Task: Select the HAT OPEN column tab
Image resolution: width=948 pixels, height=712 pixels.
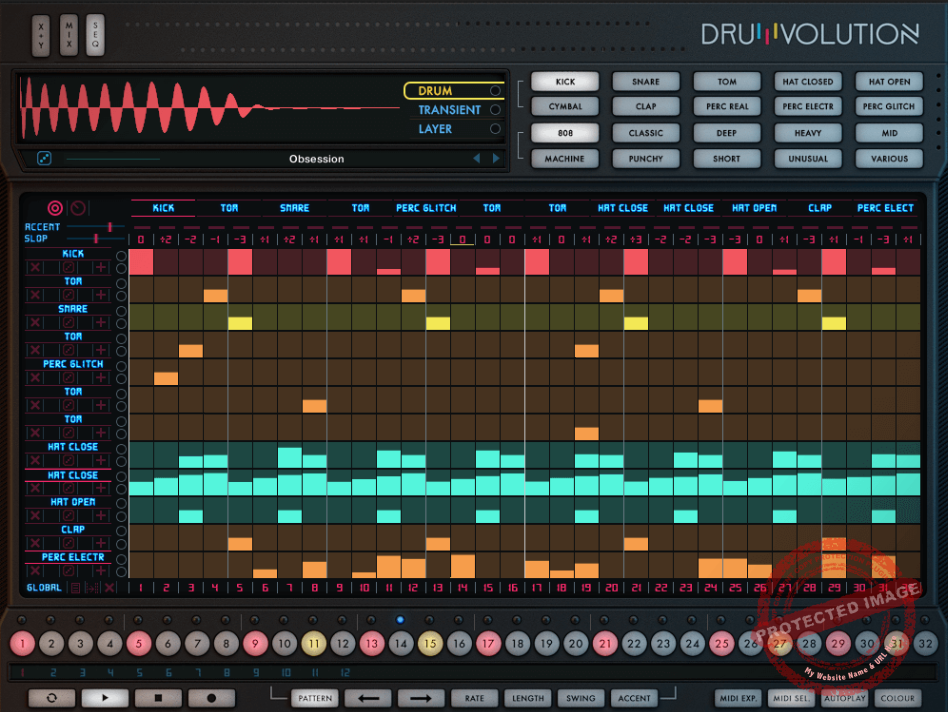Action: (754, 208)
